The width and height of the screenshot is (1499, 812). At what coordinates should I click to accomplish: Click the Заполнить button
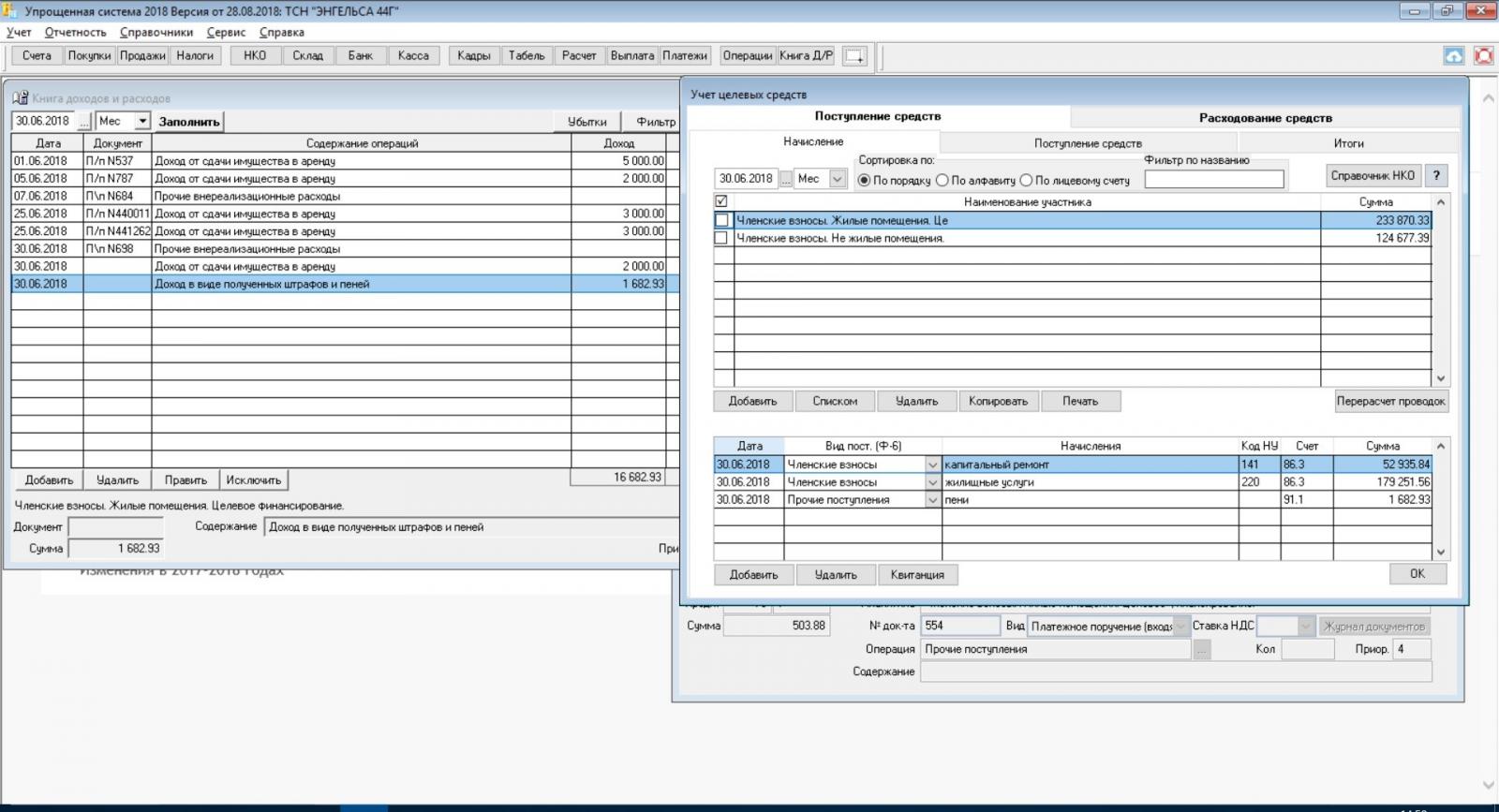189,122
